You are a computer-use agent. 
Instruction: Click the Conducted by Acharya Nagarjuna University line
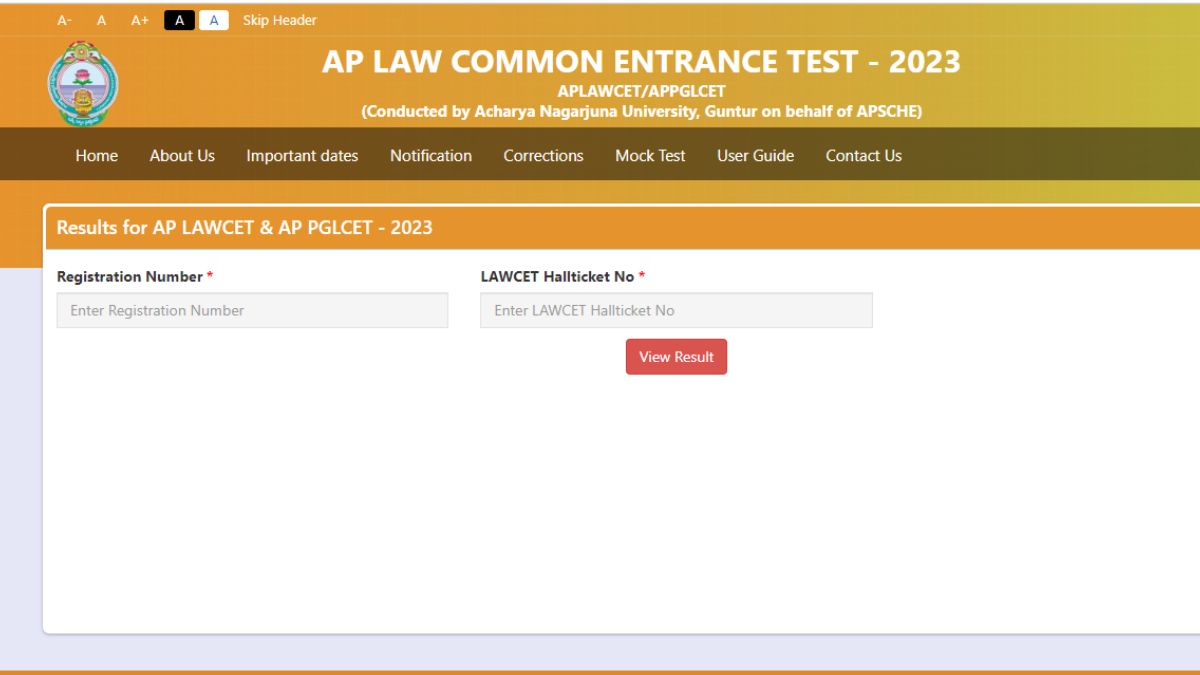coord(641,111)
